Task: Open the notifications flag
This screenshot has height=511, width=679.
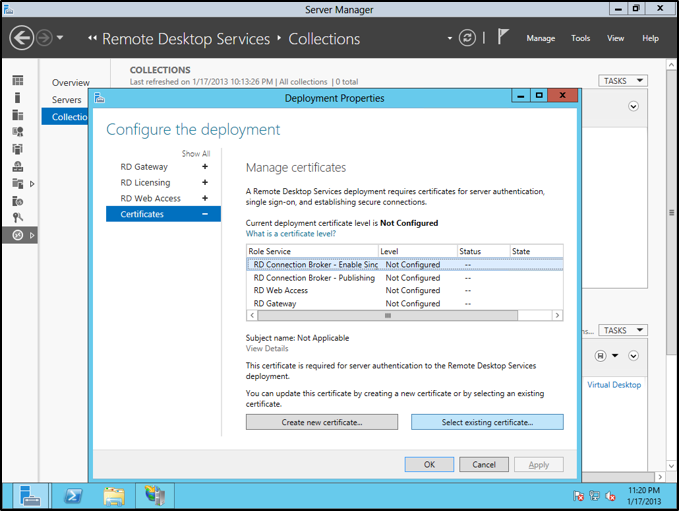Action: point(503,38)
